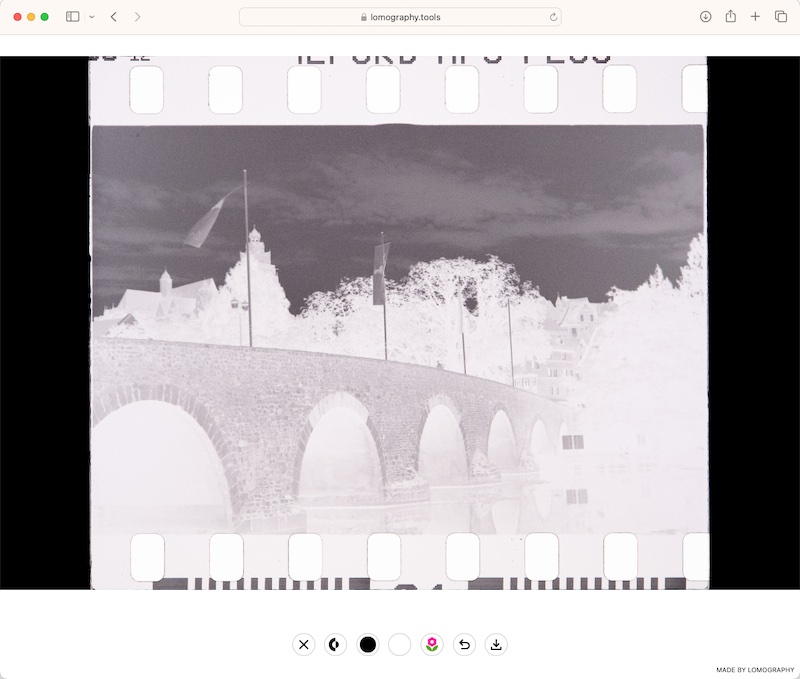Reload the page in Safari
Image resolution: width=800 pixels, height=679 pixels.
coord(553,17)
